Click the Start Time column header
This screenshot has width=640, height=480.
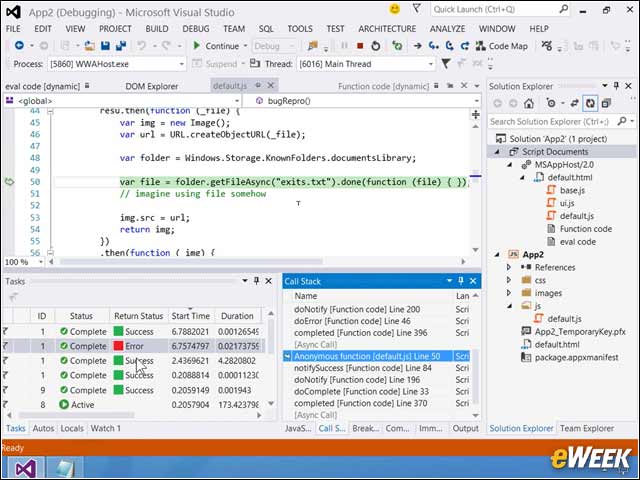pos(191,316)
